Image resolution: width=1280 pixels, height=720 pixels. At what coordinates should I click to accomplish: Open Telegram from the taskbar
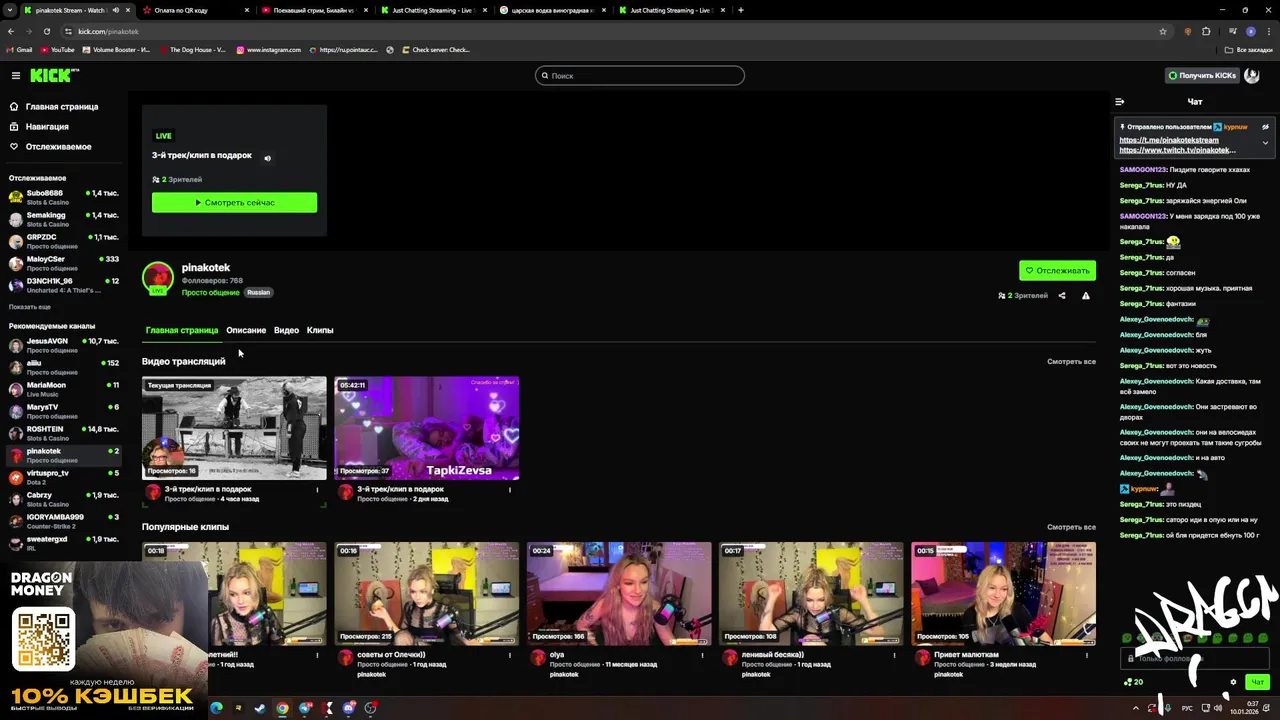point(304,708)
